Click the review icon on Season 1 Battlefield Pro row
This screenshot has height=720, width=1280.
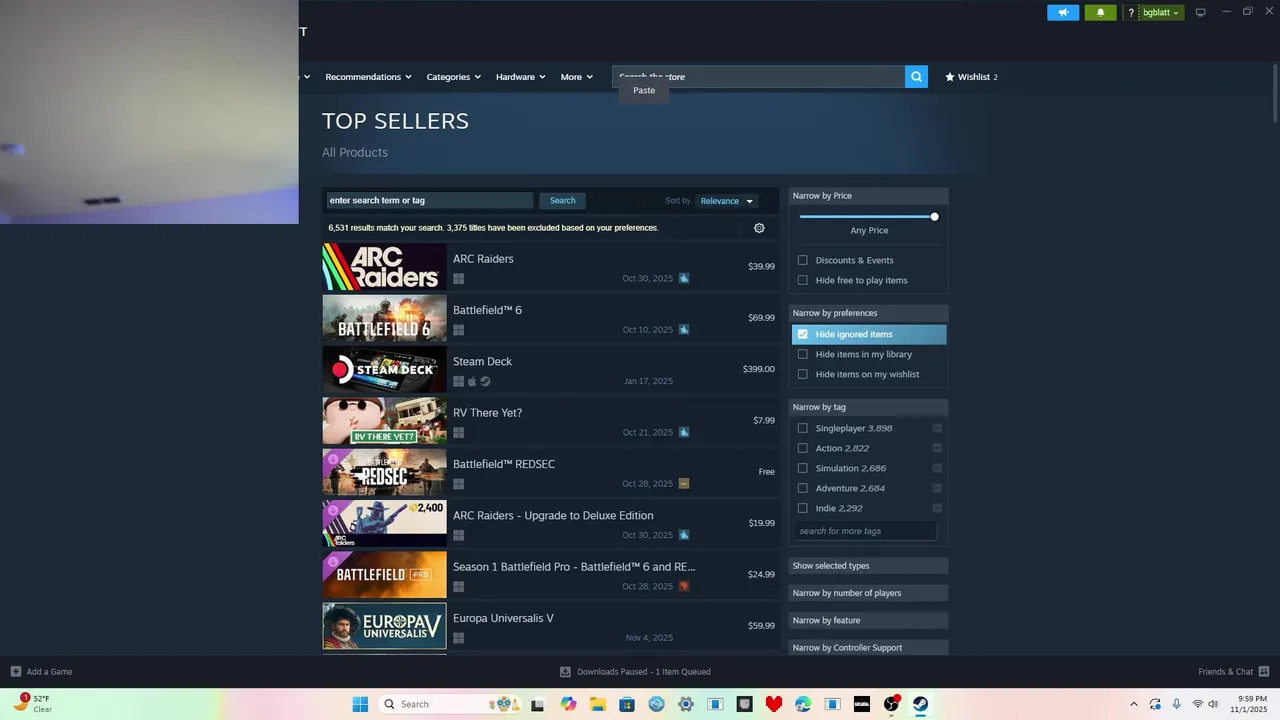point(684,586)
